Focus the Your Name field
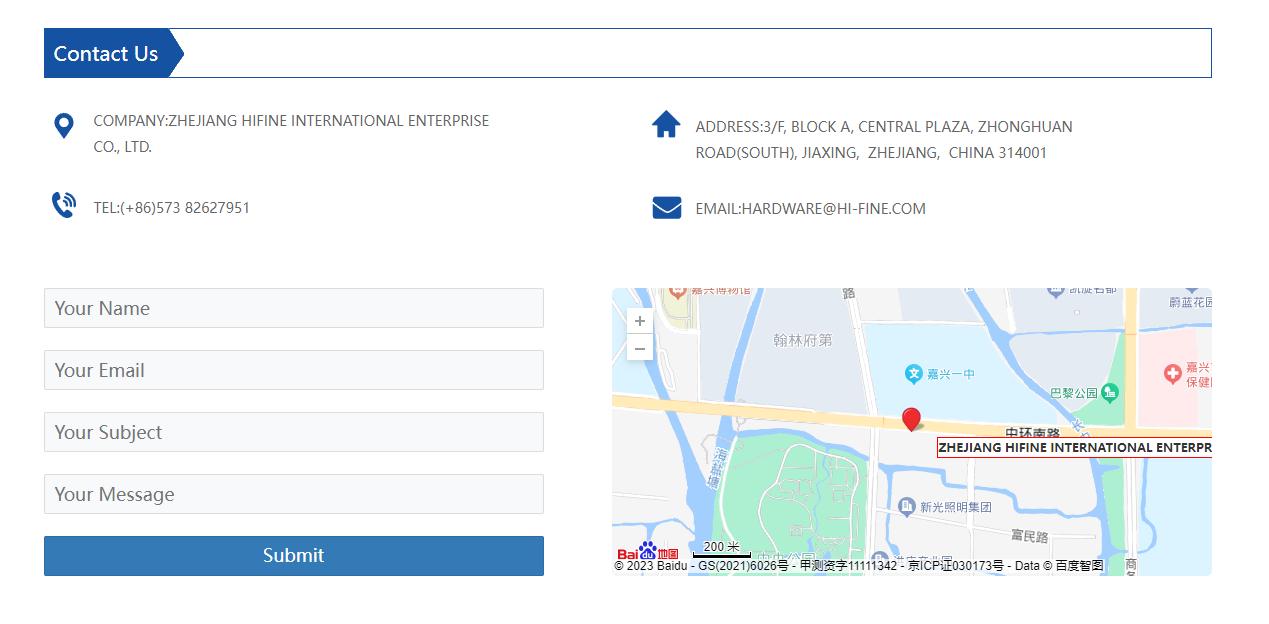This screenshot has height=624, width=1269. 294,308
